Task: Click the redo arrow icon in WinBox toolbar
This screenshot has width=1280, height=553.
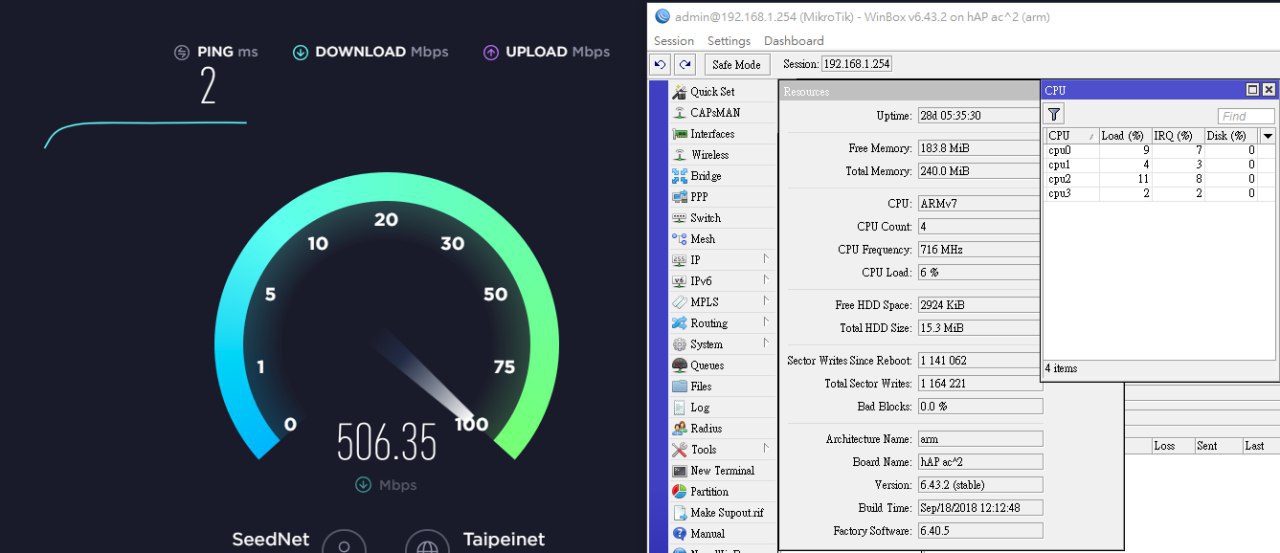Action: click(685, 64)
